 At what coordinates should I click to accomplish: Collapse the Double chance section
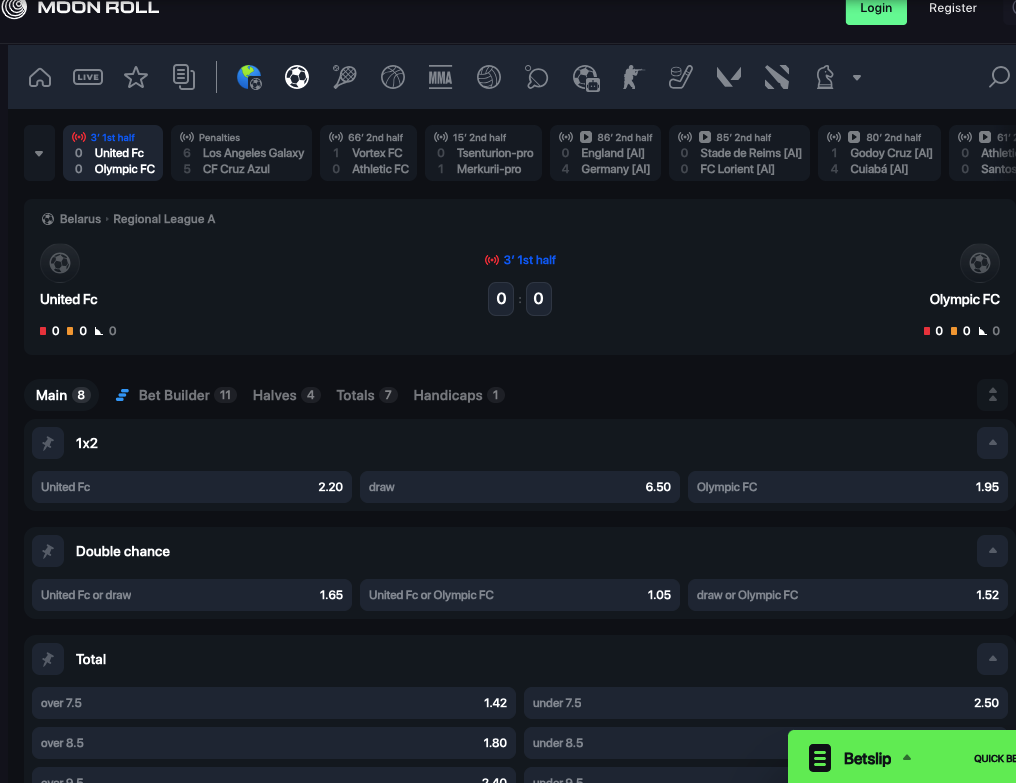tap(993, 552)
